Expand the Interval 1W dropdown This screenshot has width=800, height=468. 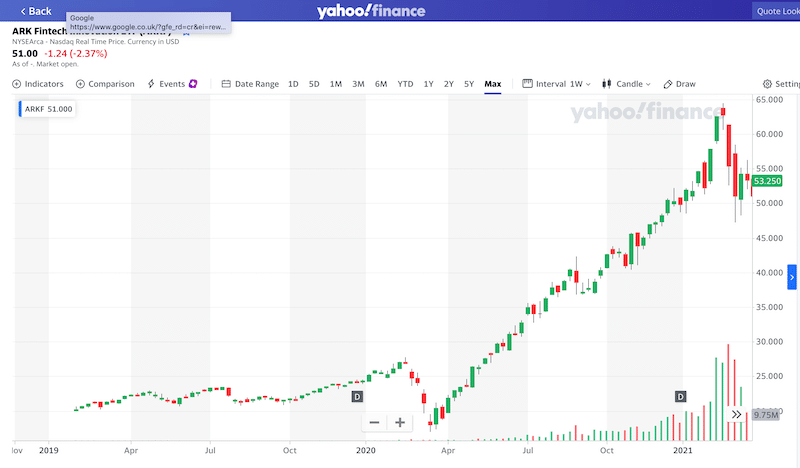tap(556, 84)
